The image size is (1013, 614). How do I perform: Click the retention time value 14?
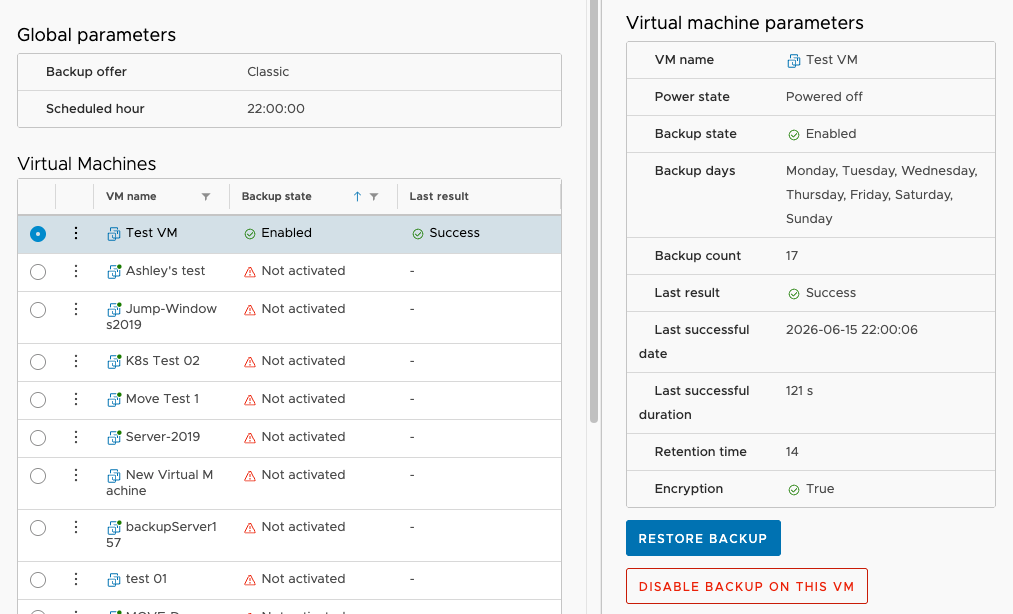[x=792, y=452]
